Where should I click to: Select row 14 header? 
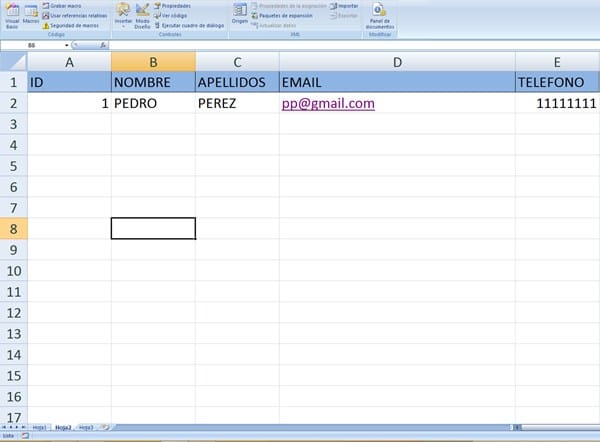(13, 355)
